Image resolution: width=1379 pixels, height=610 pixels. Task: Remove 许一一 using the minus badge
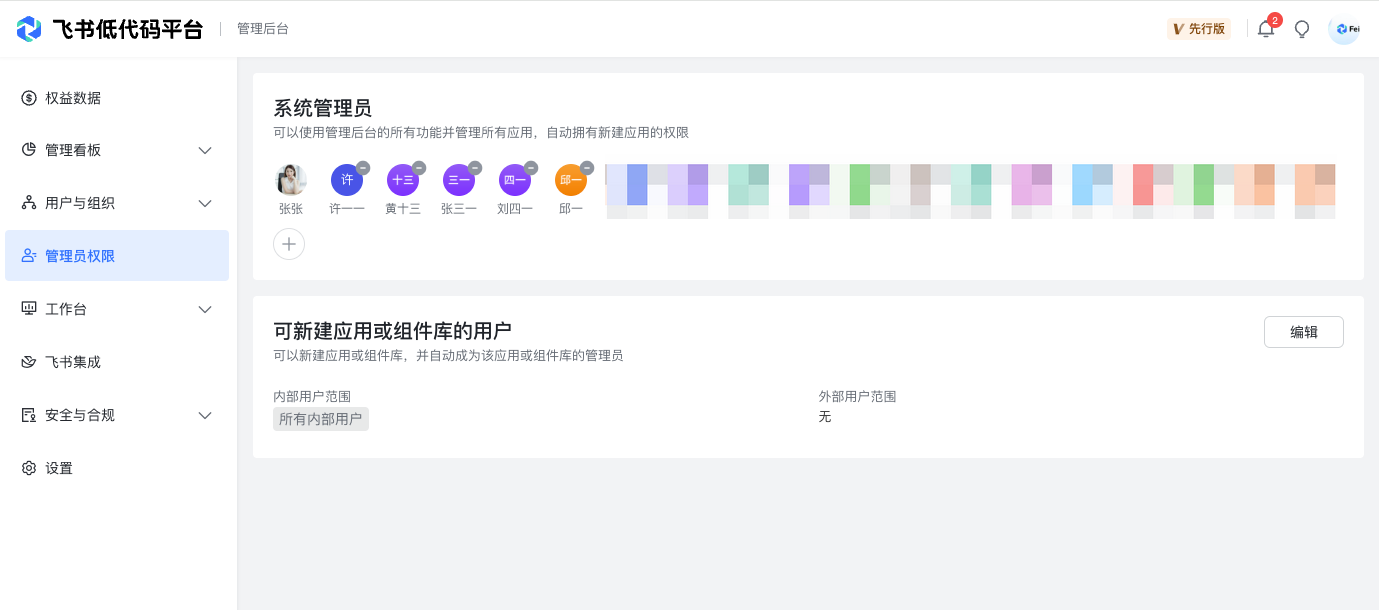tap(363, 168)
